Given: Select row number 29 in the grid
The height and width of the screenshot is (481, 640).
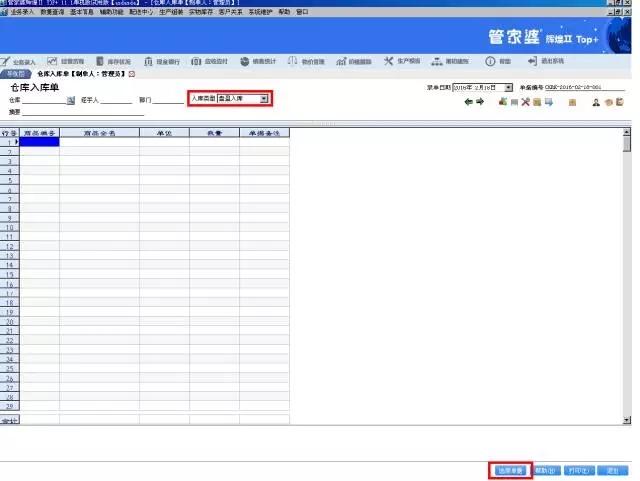Looking at the screenshot, I should 10,406.
